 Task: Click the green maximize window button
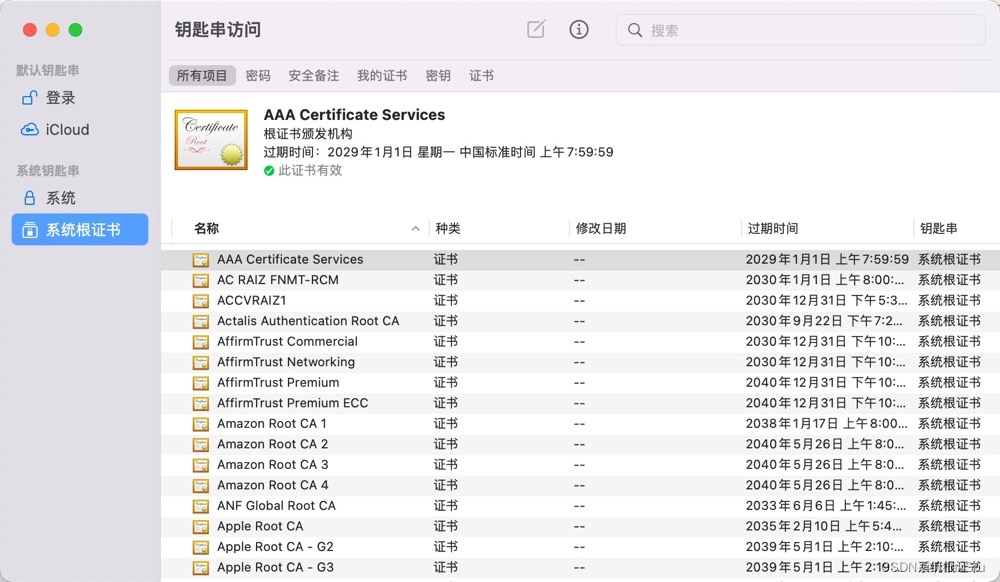(x=75, y=30)
